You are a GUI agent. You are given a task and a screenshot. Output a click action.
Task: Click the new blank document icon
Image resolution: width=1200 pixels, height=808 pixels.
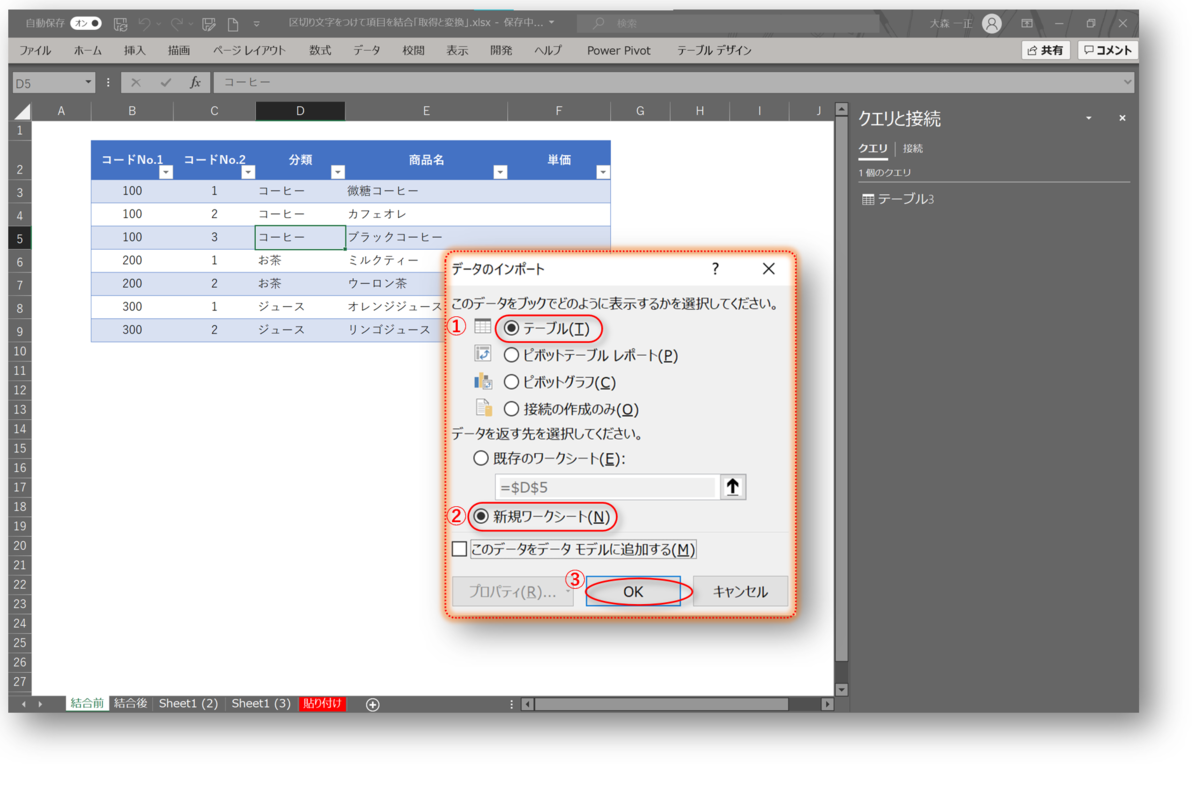pos(233,23)
